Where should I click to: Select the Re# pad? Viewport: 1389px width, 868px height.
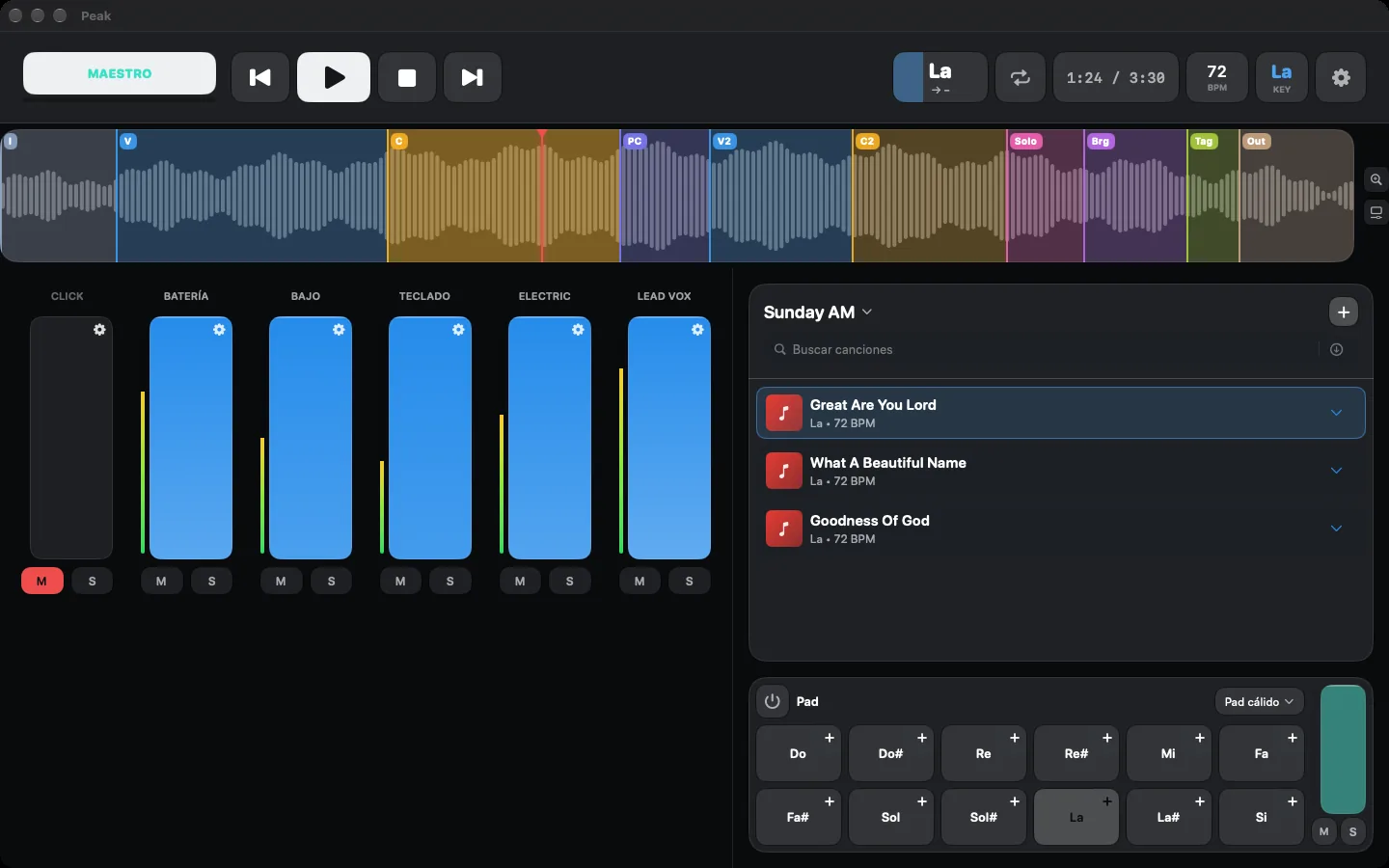(x=1076, y=753)
